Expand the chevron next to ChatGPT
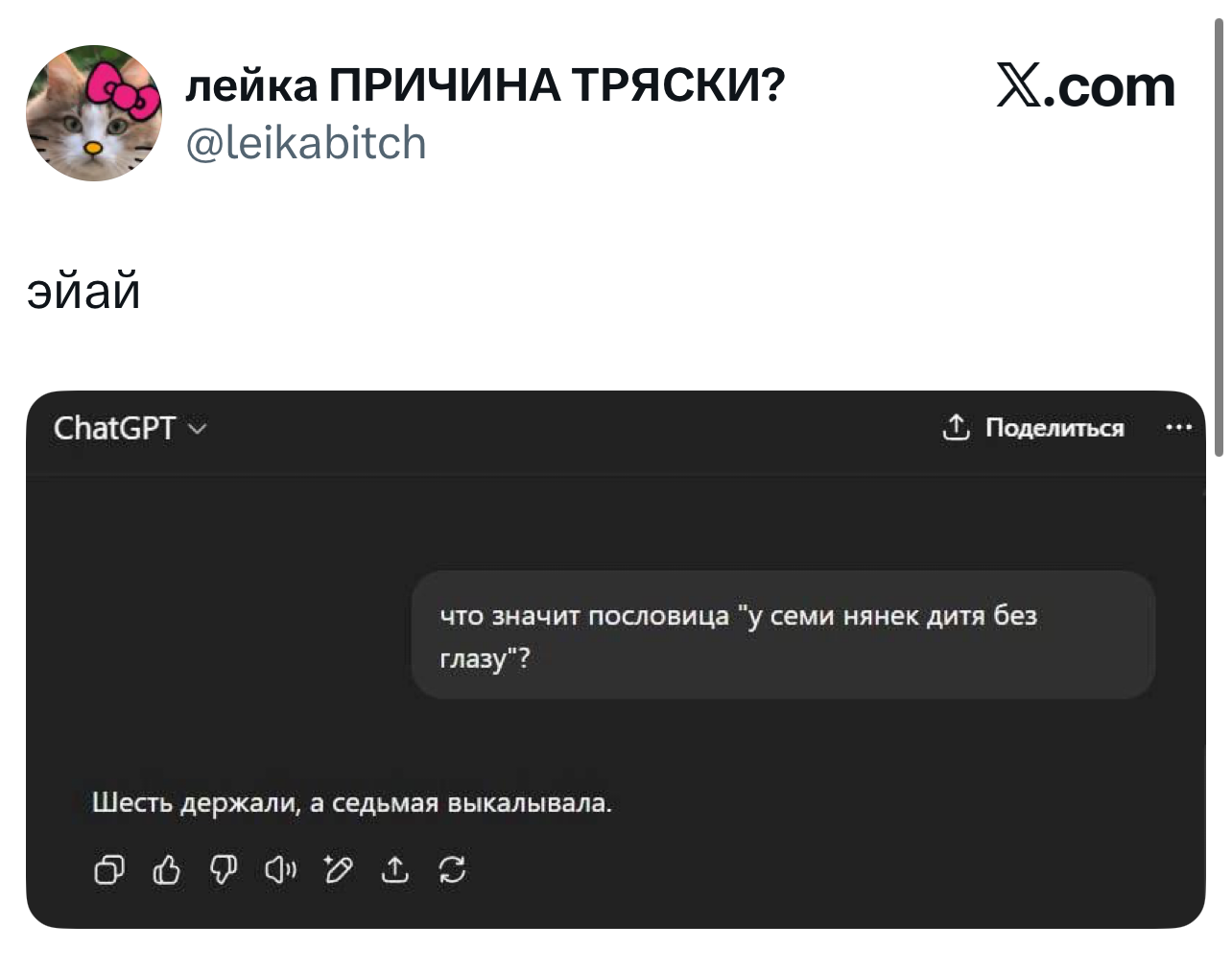Viewport: 1232px width, 972px height. point(198,429)
